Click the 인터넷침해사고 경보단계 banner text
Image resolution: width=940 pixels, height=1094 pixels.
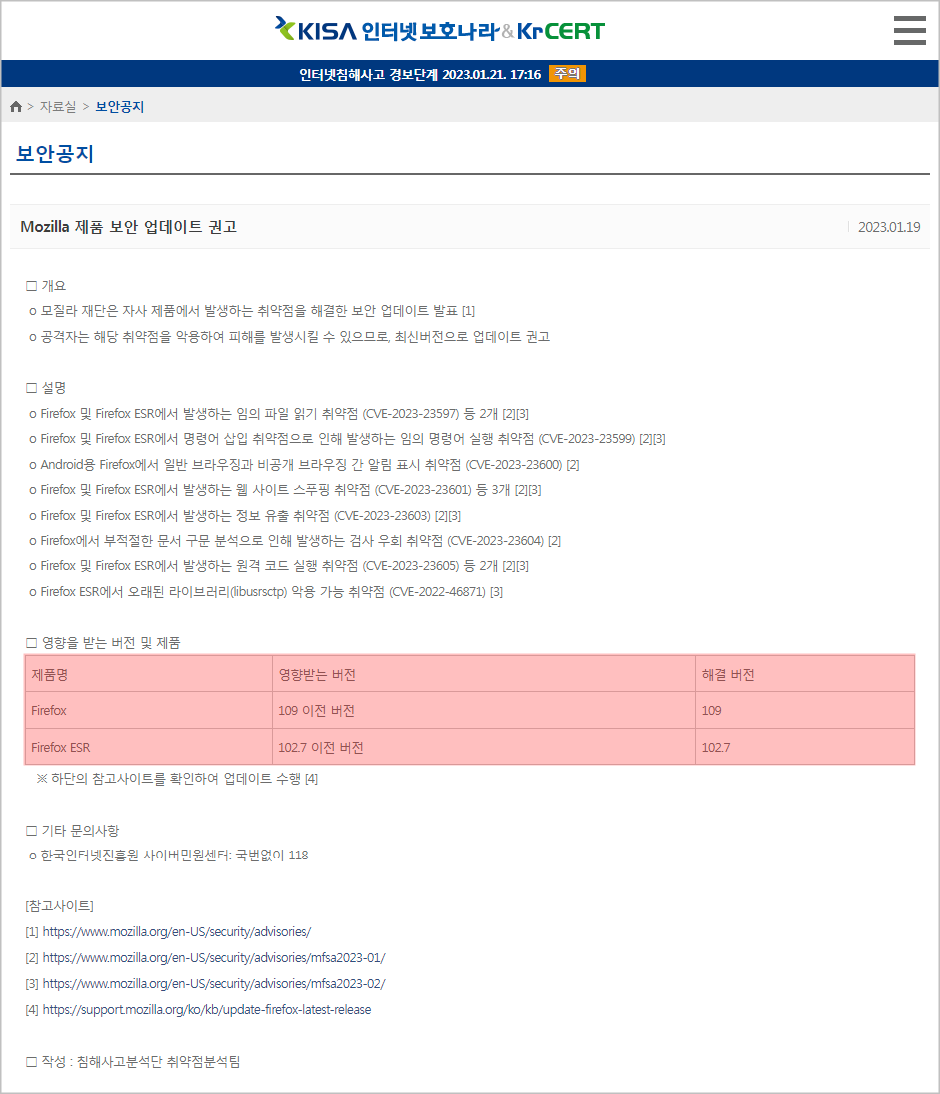pos(419,74)
